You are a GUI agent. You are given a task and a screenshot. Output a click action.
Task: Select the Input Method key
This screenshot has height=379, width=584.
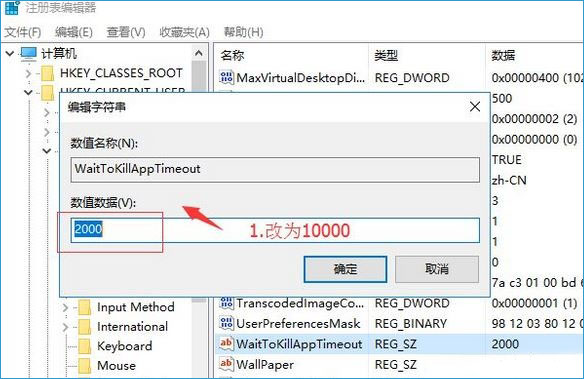(x=136, y=307)
